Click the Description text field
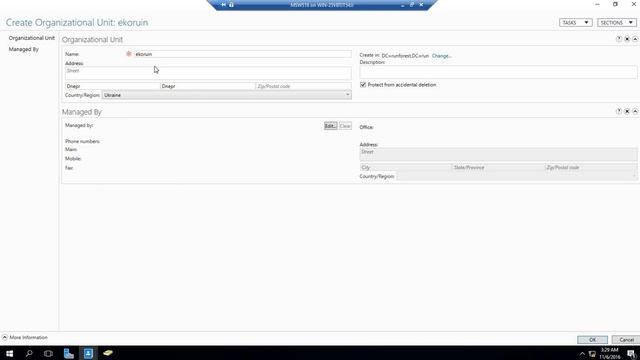This screenshot has width=640, height=360. point(498,72)
